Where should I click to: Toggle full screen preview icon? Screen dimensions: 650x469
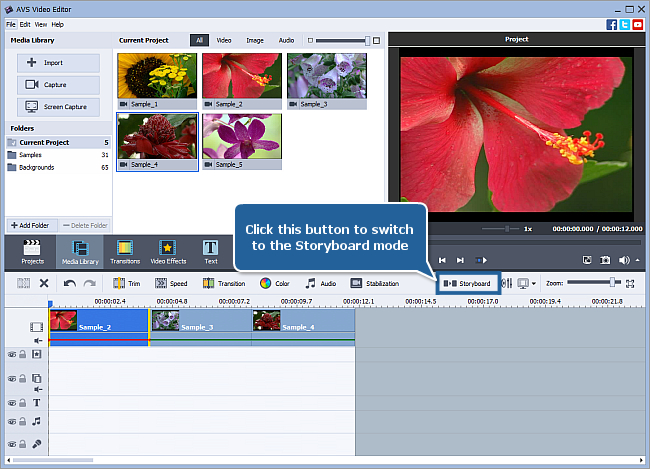tap(587, 260)
